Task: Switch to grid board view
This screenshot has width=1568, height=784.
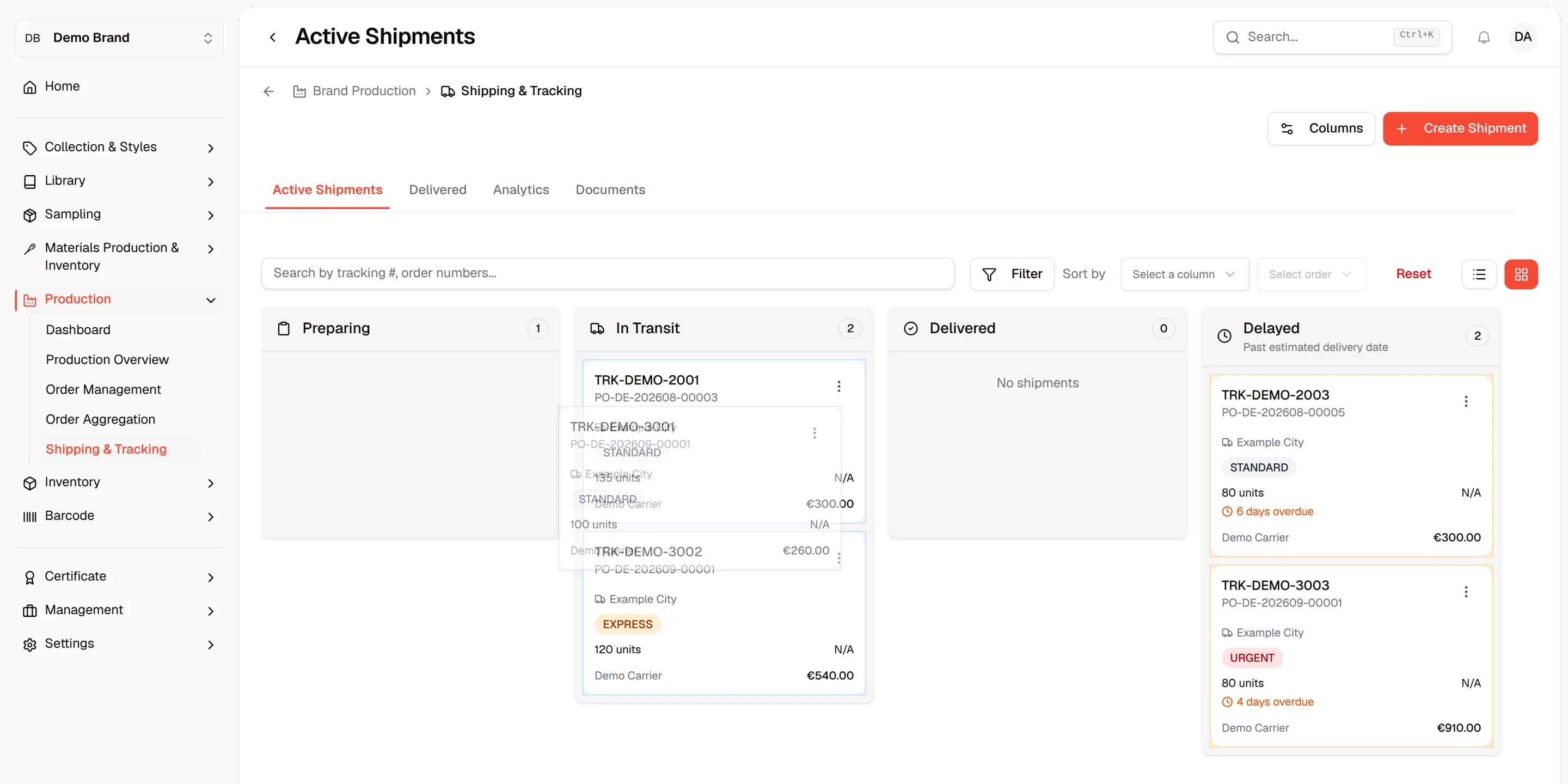Action: [x=1521, y=274]
